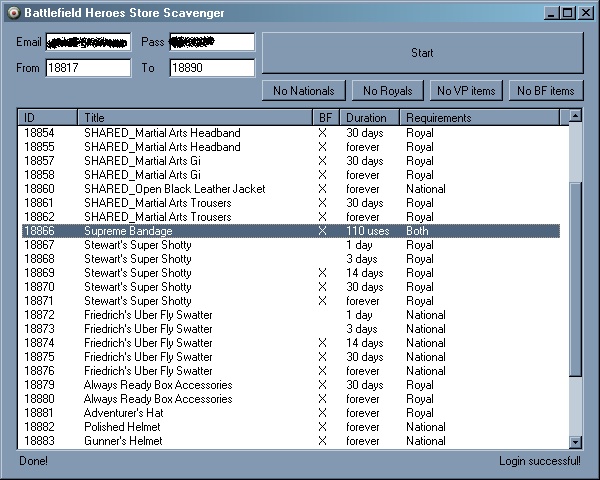Viewport: 600px width, 480px height.
Task: Focus the Pass input field
Action: 212,42
